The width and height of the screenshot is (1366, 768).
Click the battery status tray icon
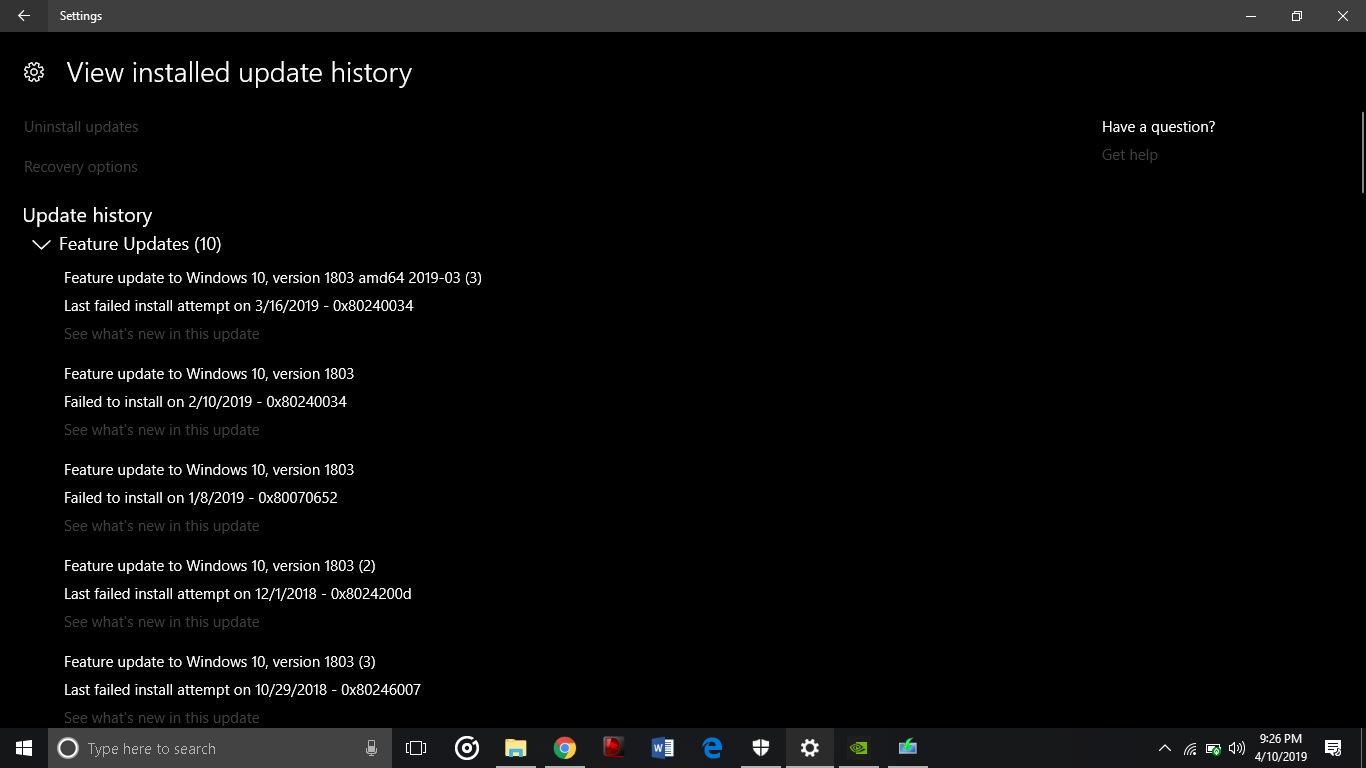coord(1213,748)
